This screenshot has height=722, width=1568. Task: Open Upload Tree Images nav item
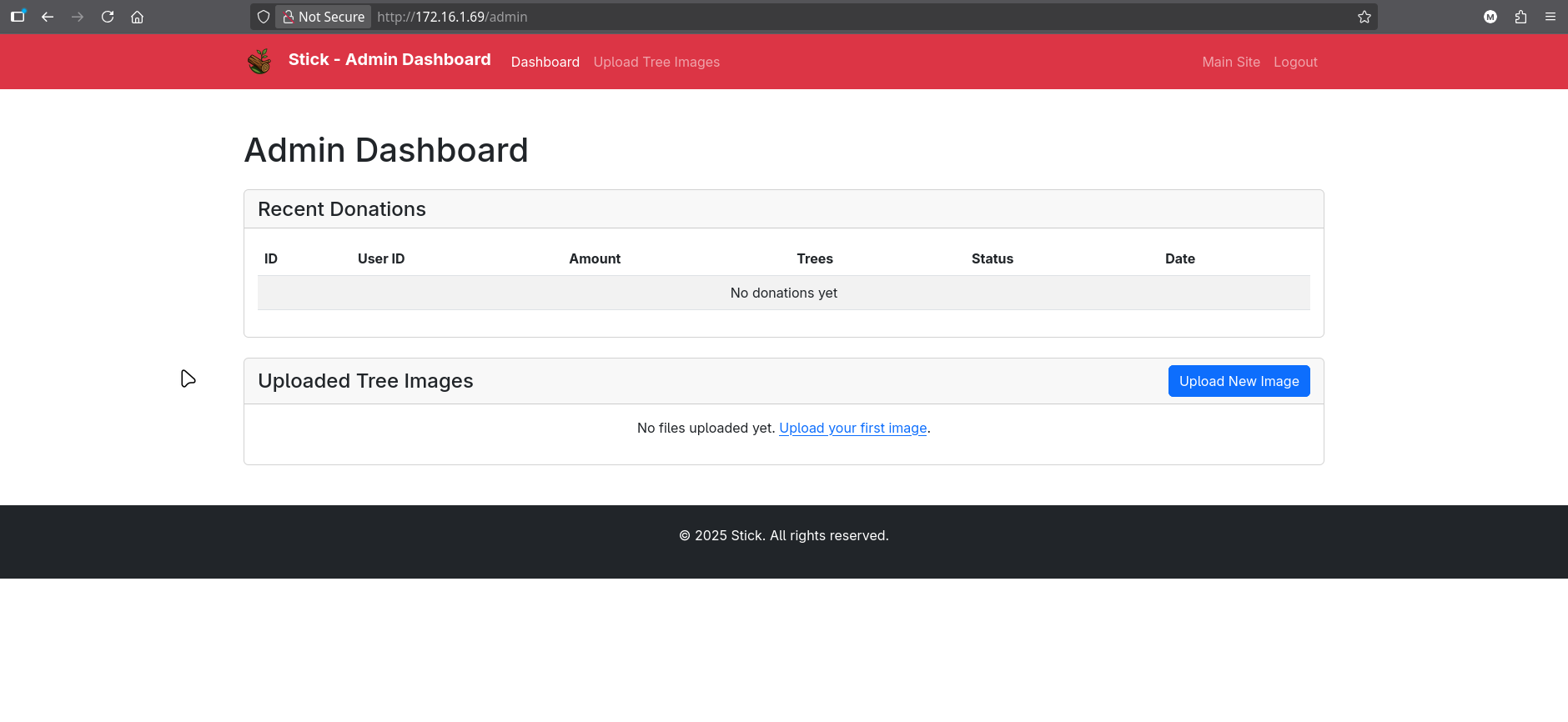click(x=656, y=63)
